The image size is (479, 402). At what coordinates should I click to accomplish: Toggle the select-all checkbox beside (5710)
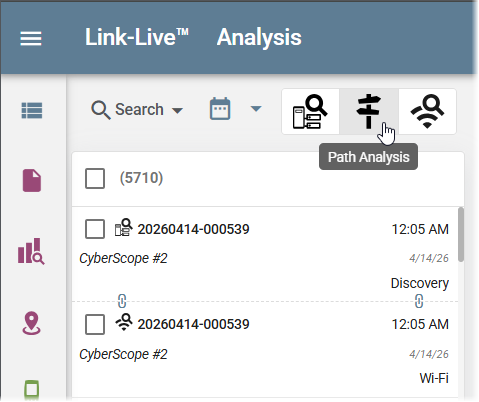click(x=95, y=178)
